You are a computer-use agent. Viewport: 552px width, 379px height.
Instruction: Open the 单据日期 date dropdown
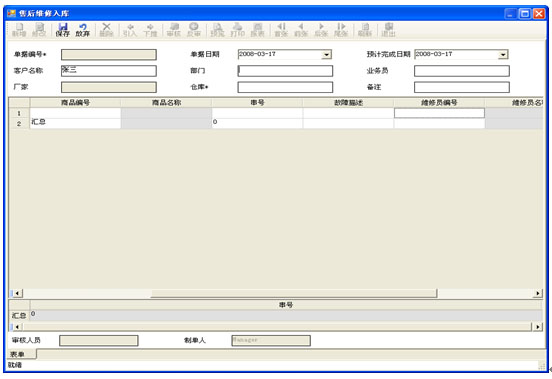click(326, 55)
